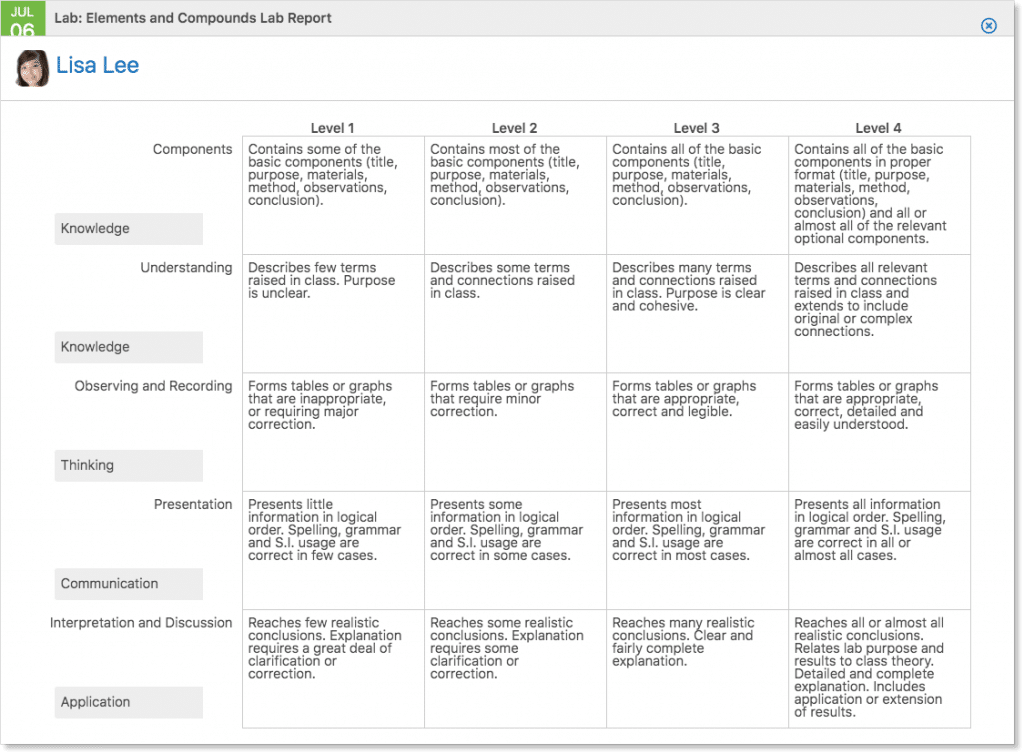Click the Application category label
Screen dimensions: 1024x754
tap(128, 702)
